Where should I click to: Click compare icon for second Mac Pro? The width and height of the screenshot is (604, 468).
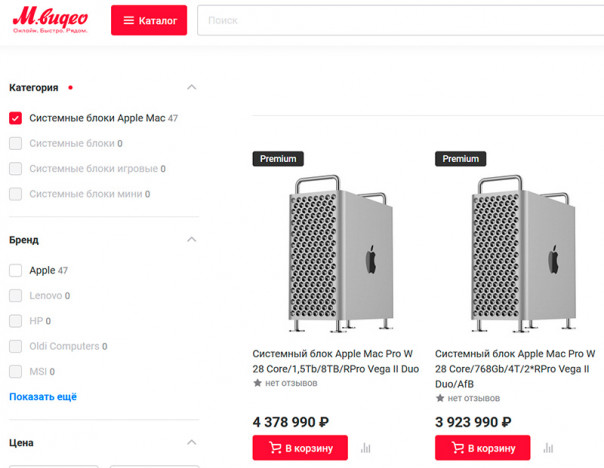(x=548, y=448)
